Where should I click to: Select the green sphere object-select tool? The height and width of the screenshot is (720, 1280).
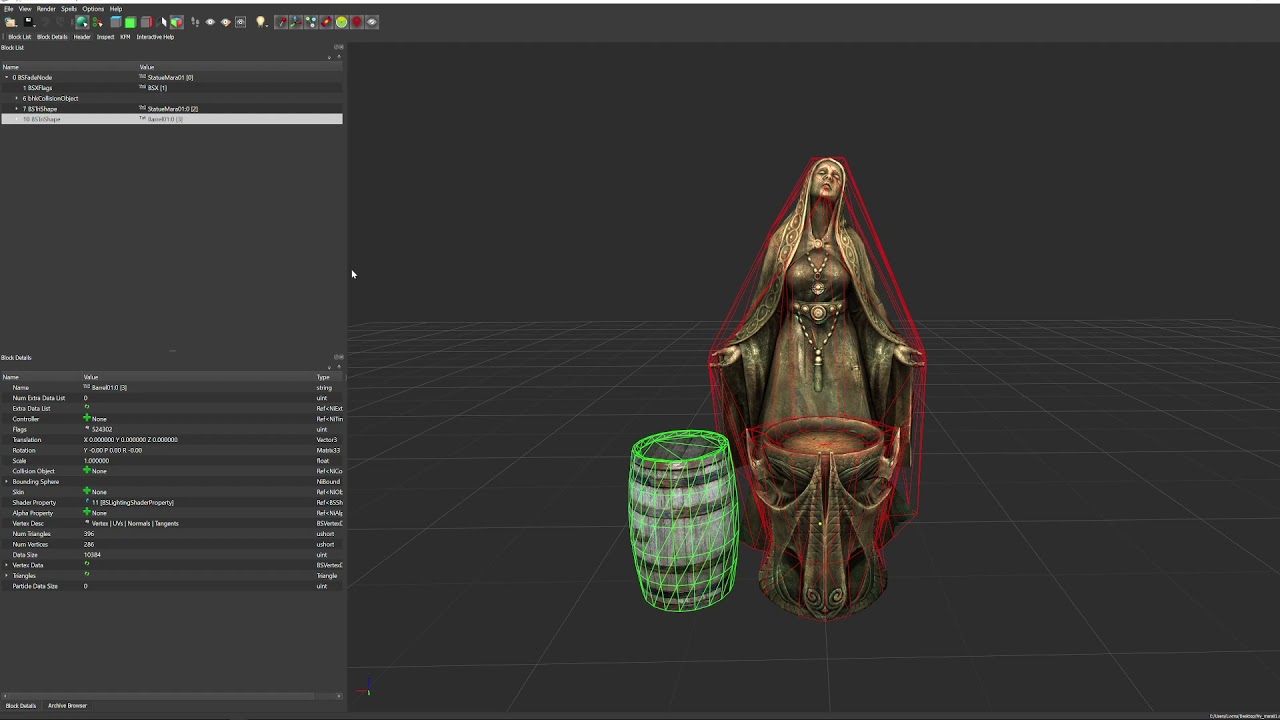82,22
